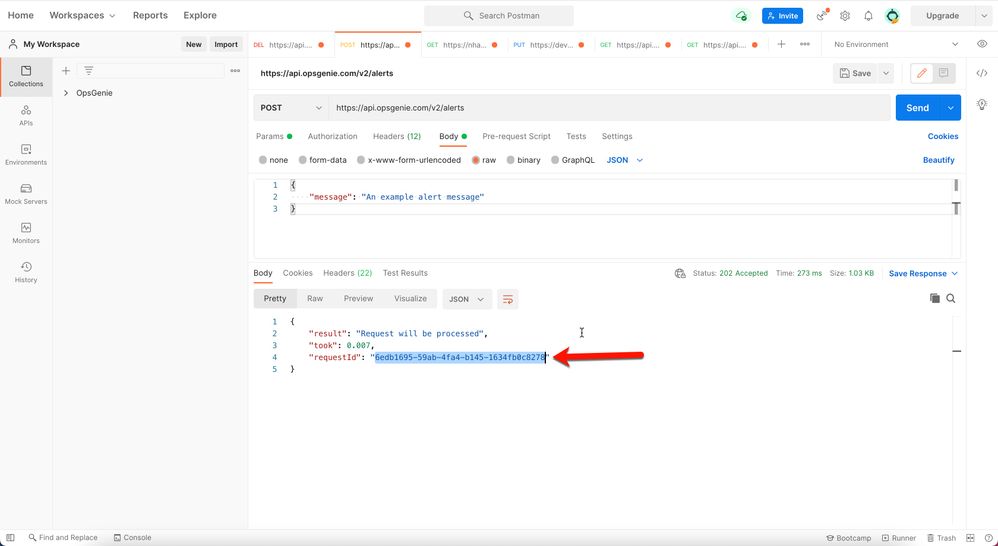The height and width of the screenshot is (546, 998).
Task: Search the response with magnifier icon
Action: click(950, 298)
